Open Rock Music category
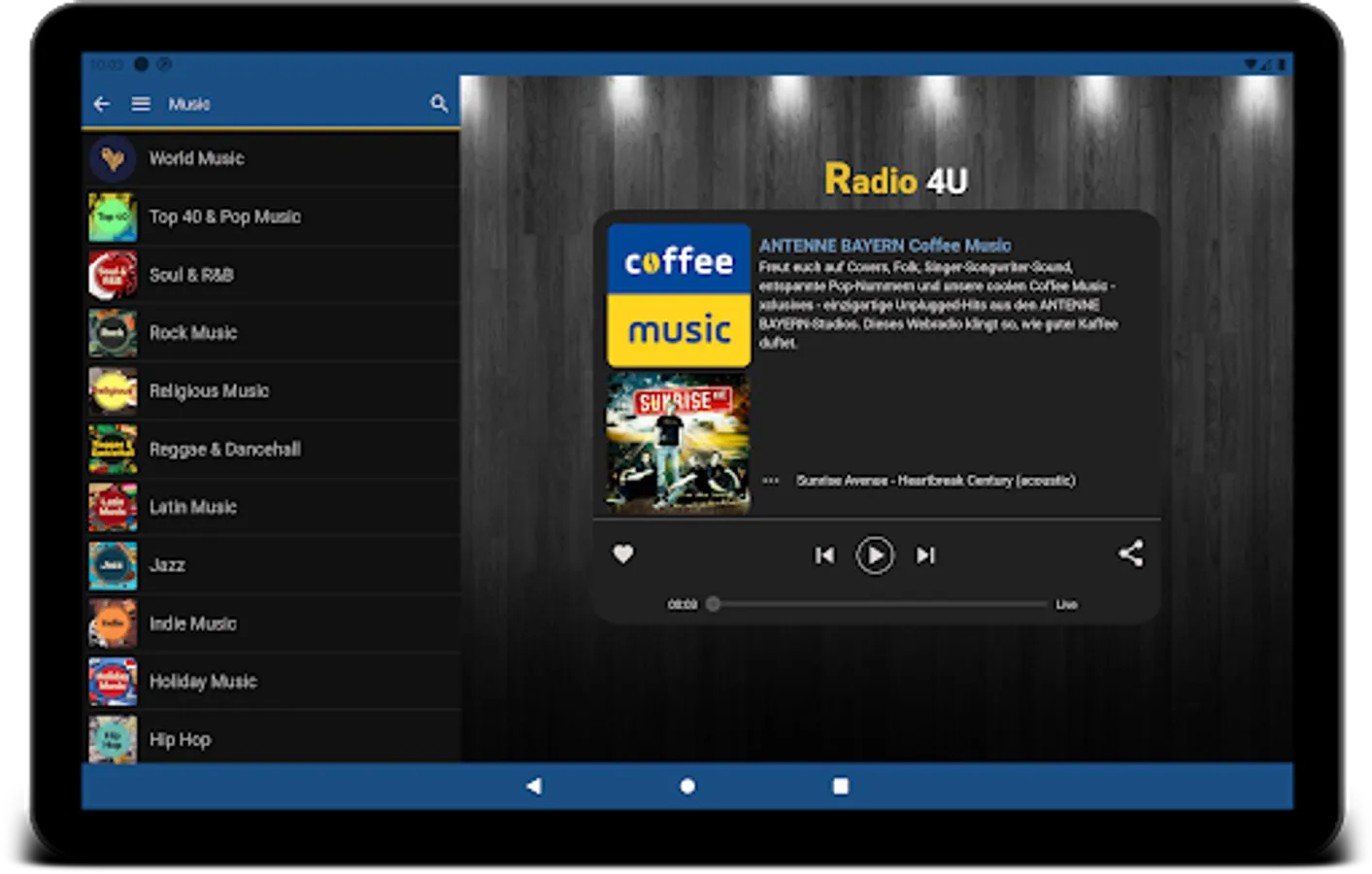This screenshot has height=874, width=1372. pyautogui.click(x=271, y=333)
